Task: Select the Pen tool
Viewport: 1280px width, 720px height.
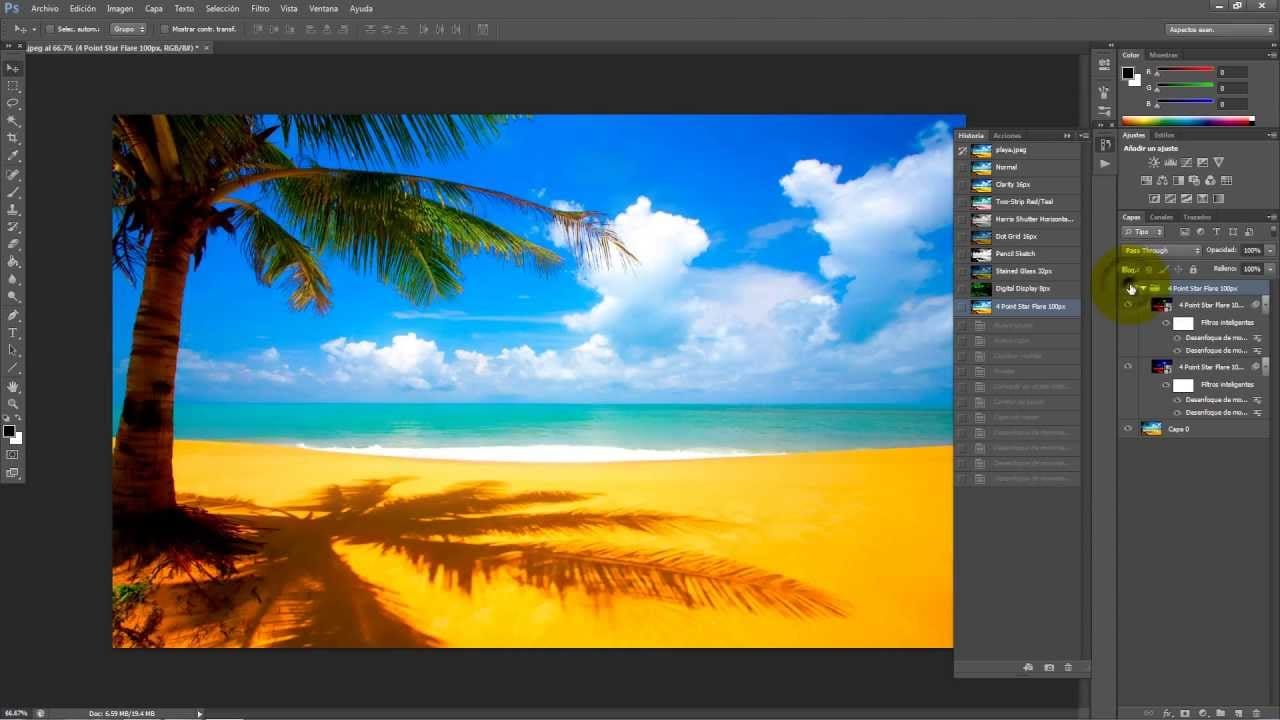Action: 13,315
